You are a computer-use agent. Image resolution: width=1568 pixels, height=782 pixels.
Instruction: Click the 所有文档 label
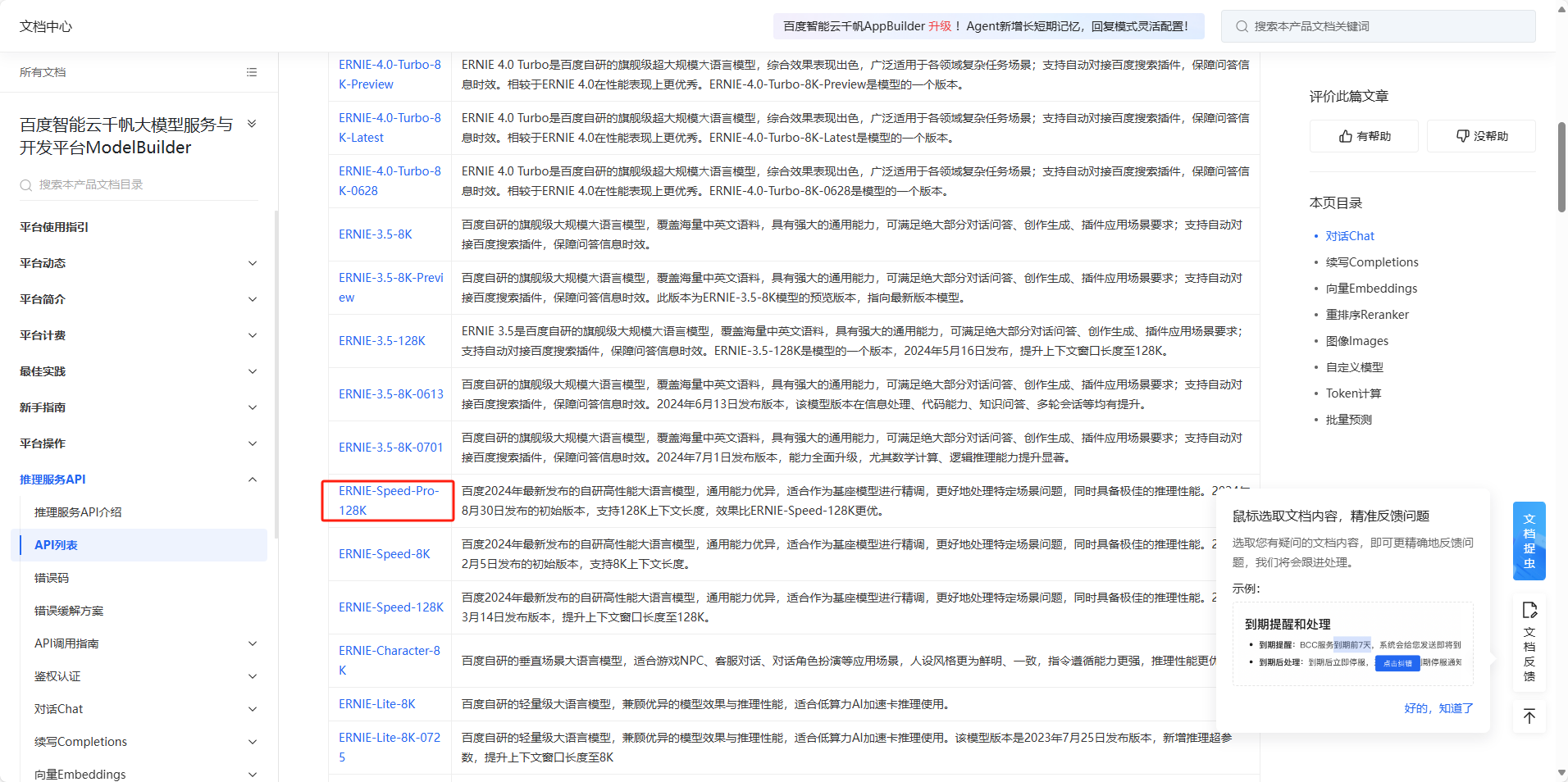coord(43,72)
